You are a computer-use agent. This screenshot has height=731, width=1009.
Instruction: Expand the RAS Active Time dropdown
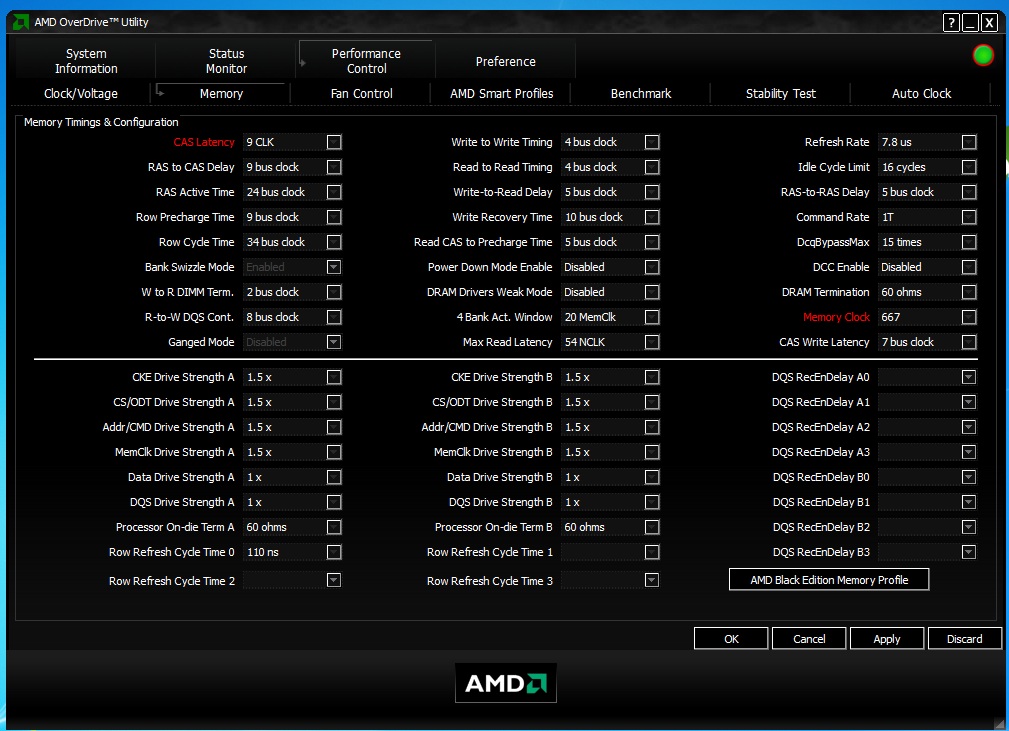point(334,192)
